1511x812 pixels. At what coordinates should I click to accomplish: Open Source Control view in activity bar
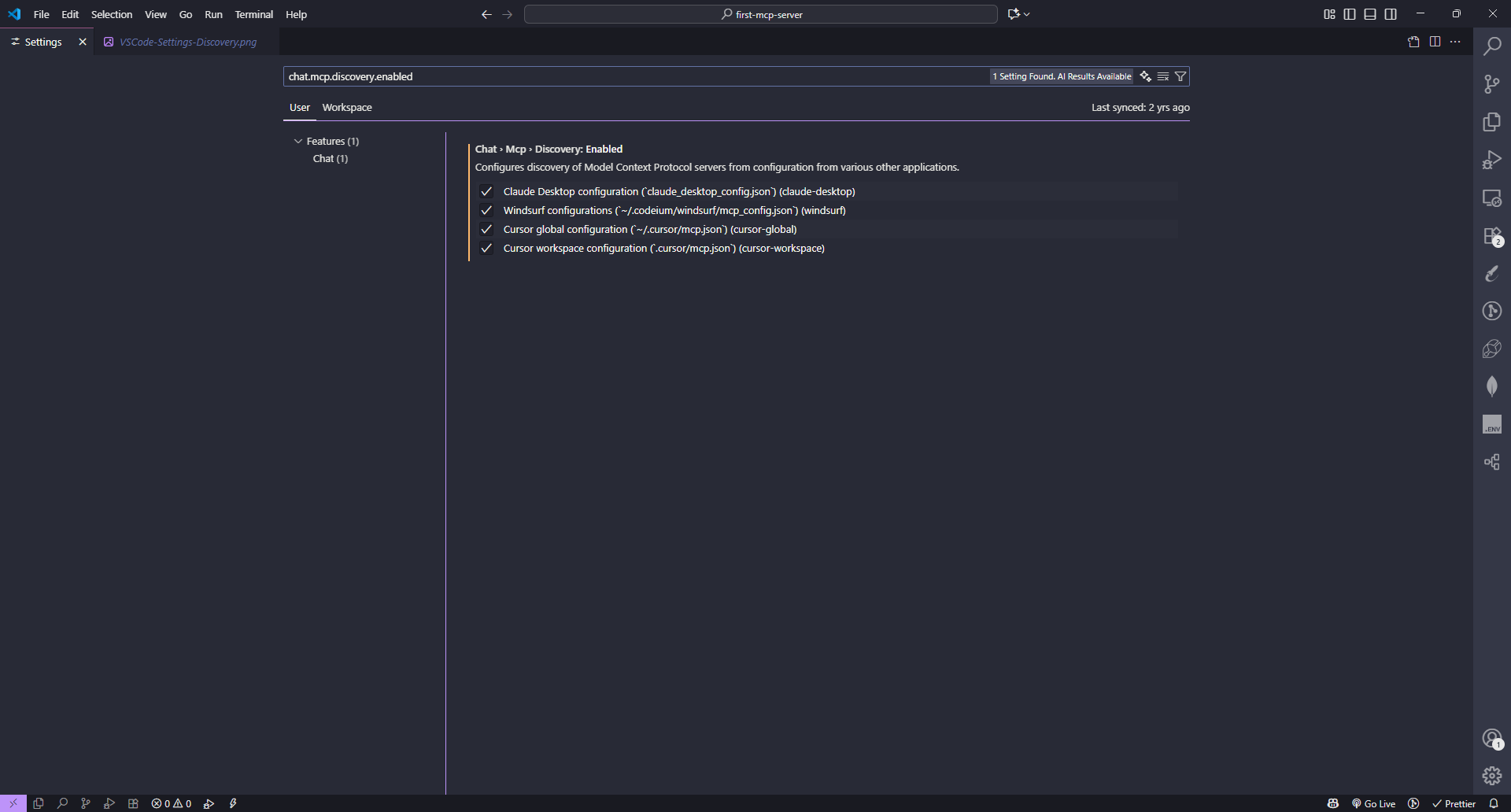click(1491, 84)
